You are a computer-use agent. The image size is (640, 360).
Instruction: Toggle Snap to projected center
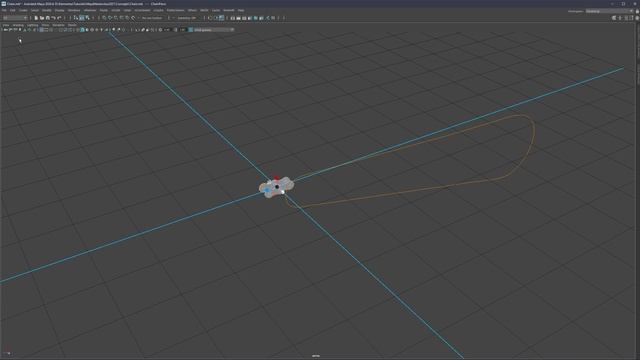point(121,18)
